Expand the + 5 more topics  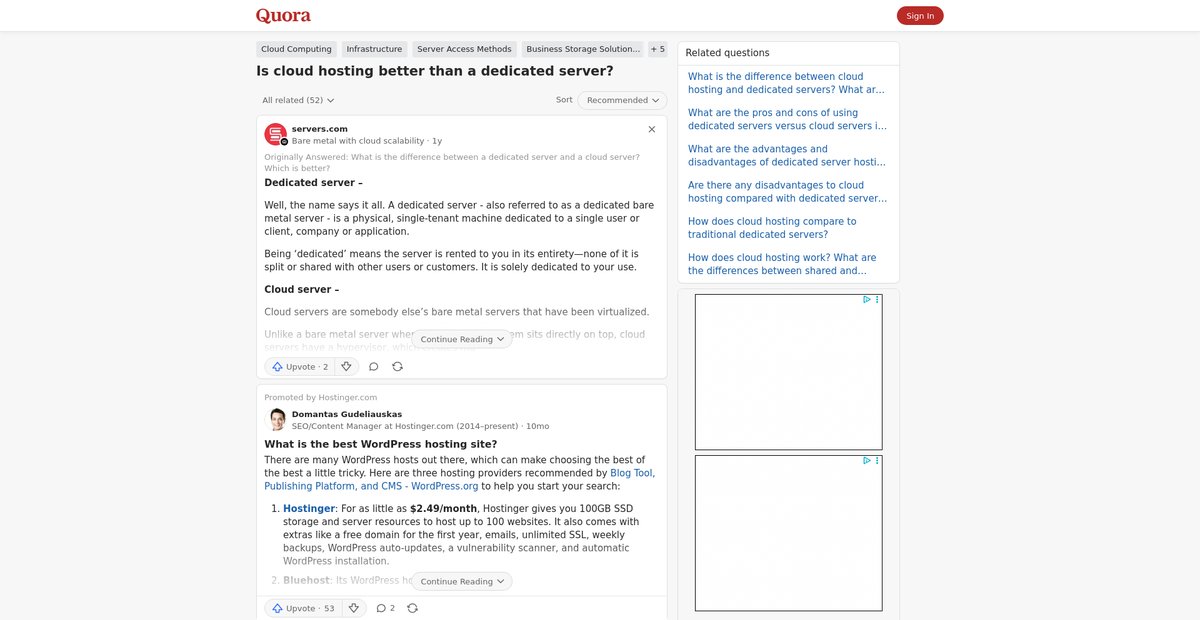point(657,49)
